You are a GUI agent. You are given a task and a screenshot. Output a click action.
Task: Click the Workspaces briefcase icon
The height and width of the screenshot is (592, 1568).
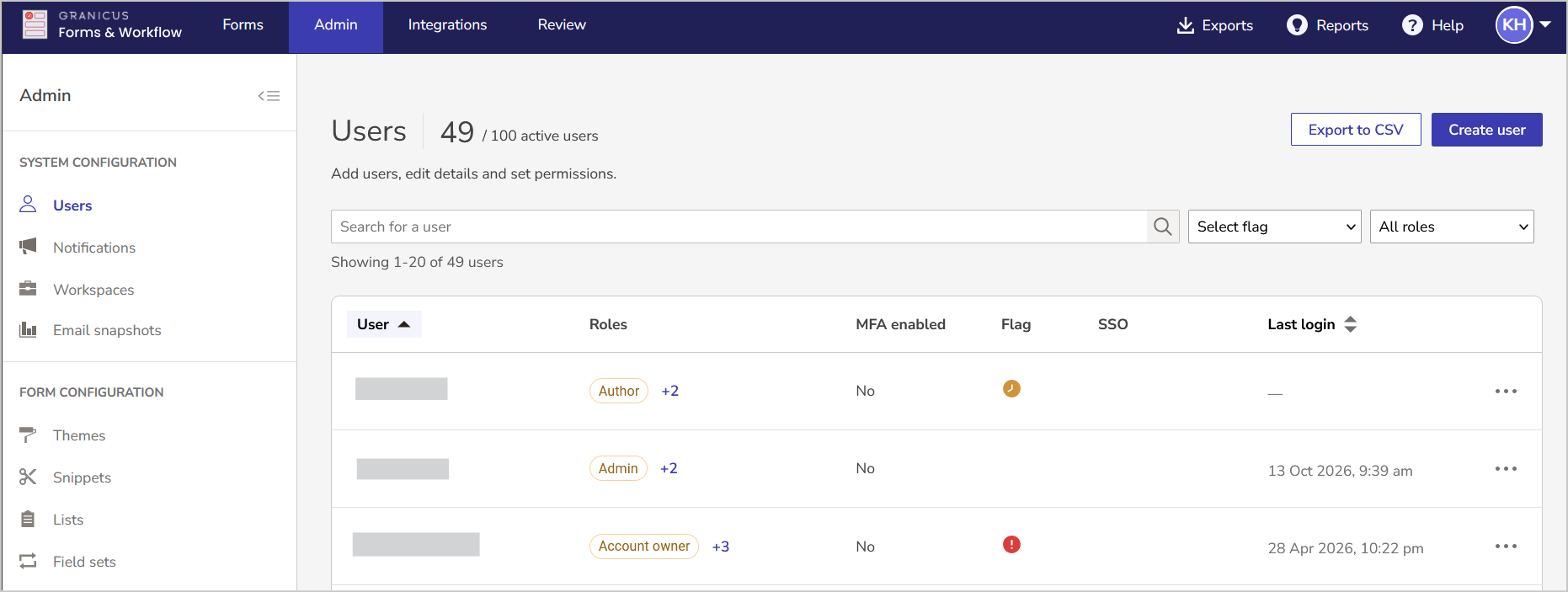[28, 288]
